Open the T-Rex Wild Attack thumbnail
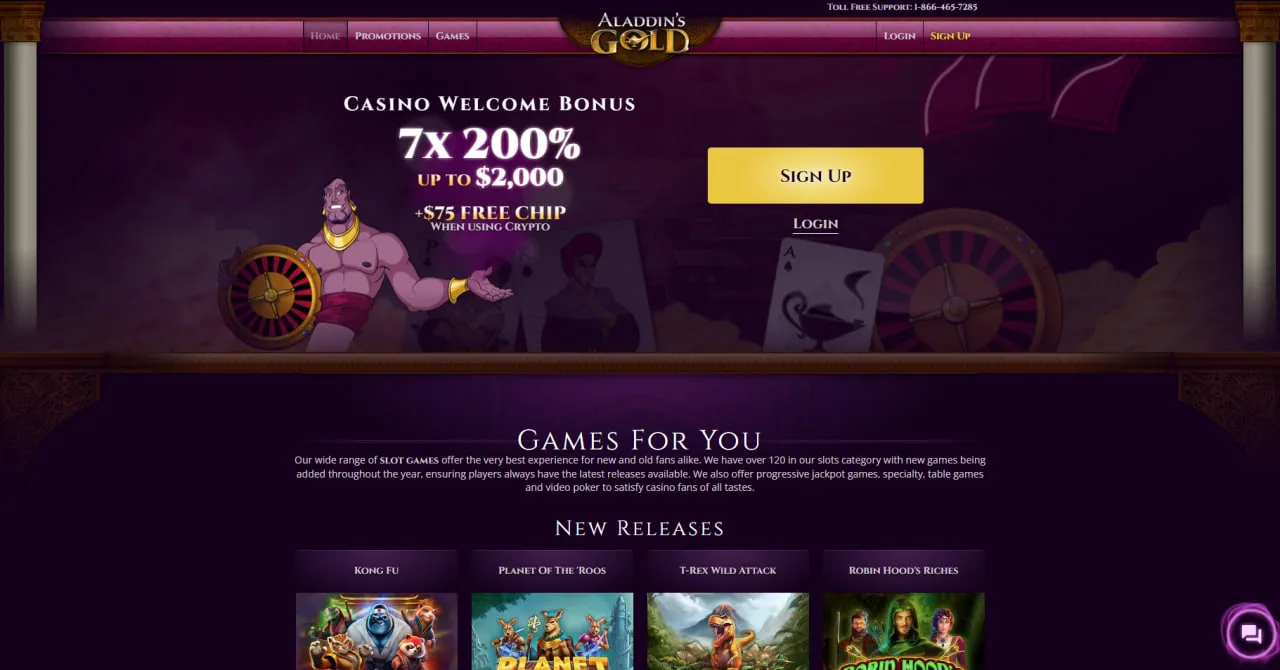Viewport: 1280px width, 670px height. pos(728,631)
